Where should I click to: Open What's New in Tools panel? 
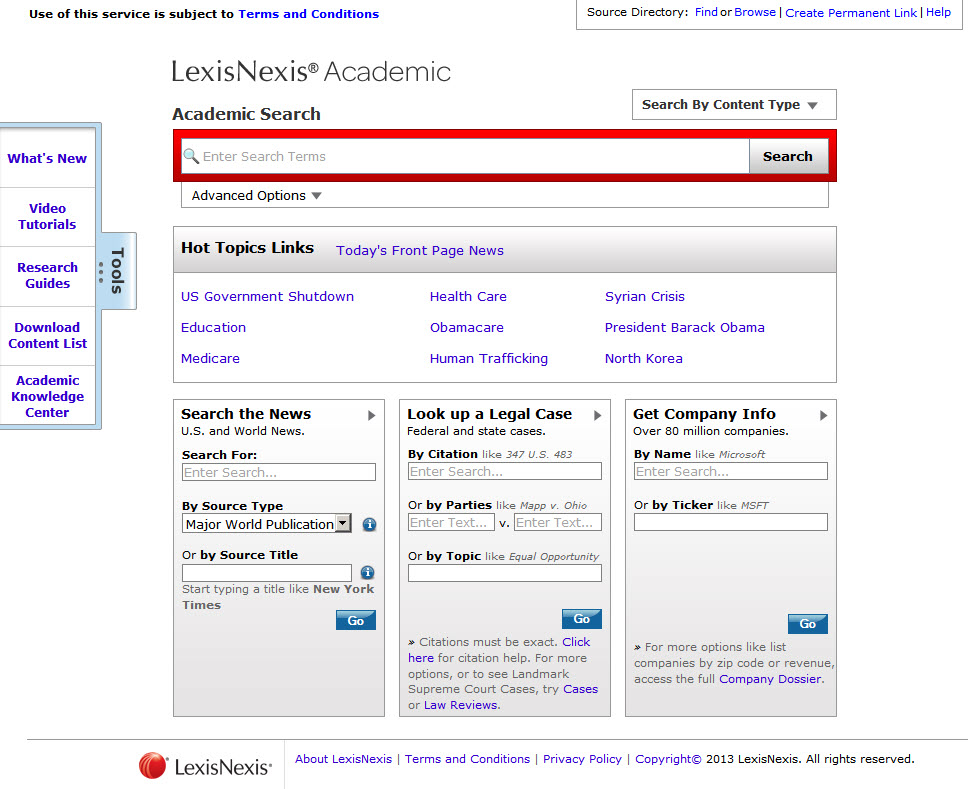[x=47, y=158]
